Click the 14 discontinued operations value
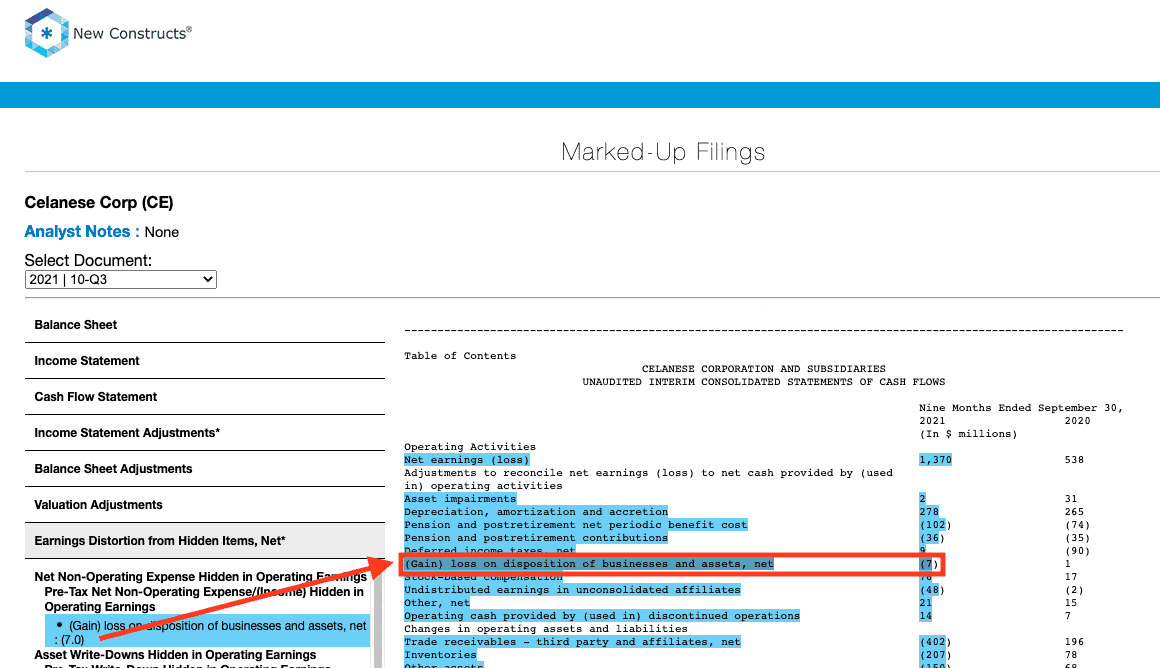 [x=925, y=615]
